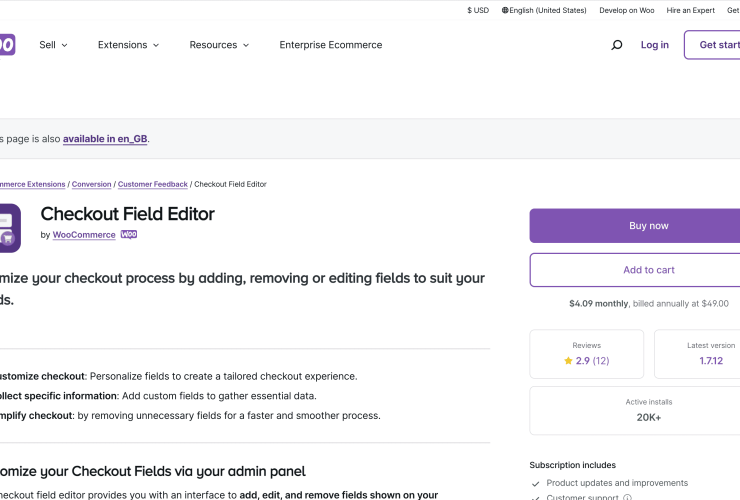The image size is (740, 500).
Task: Click the Log in link
Action: (655, 45)
